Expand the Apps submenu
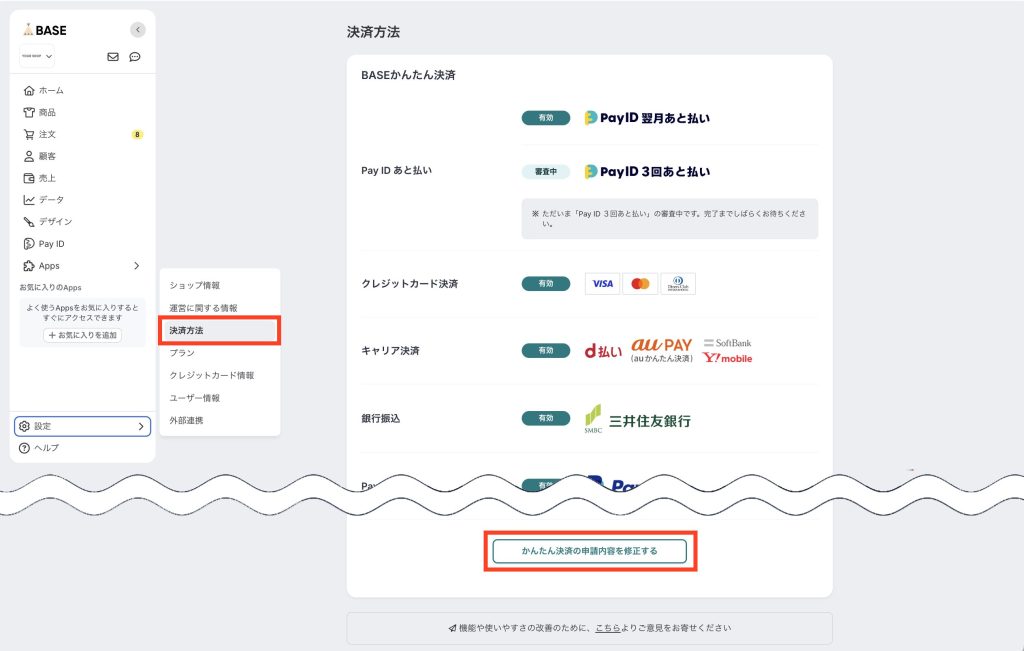 (x=82, y=266)
